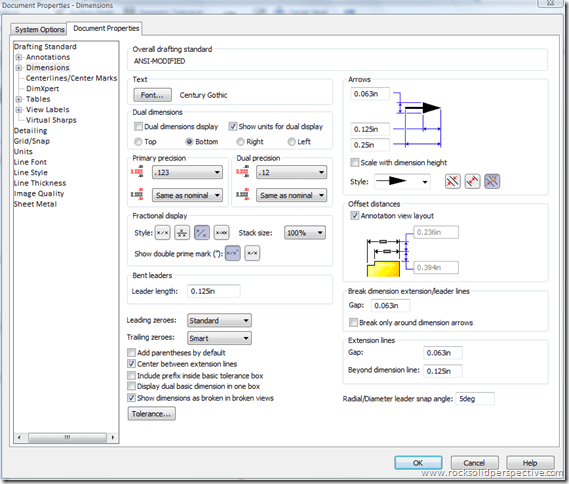The height and width of the screenshot is (484, 569).
Task: Select Line Font in the tree
Action: pyautogui.click(x=30, y=162)
